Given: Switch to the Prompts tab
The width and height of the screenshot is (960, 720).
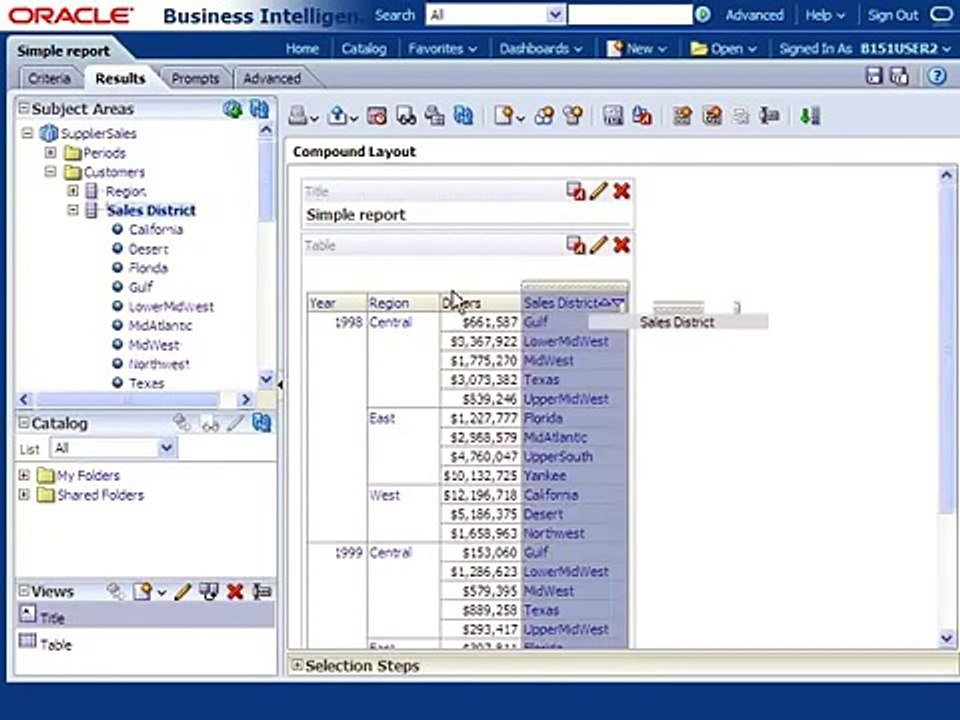Looking at the screenshot, I should (x=195, y=78).
